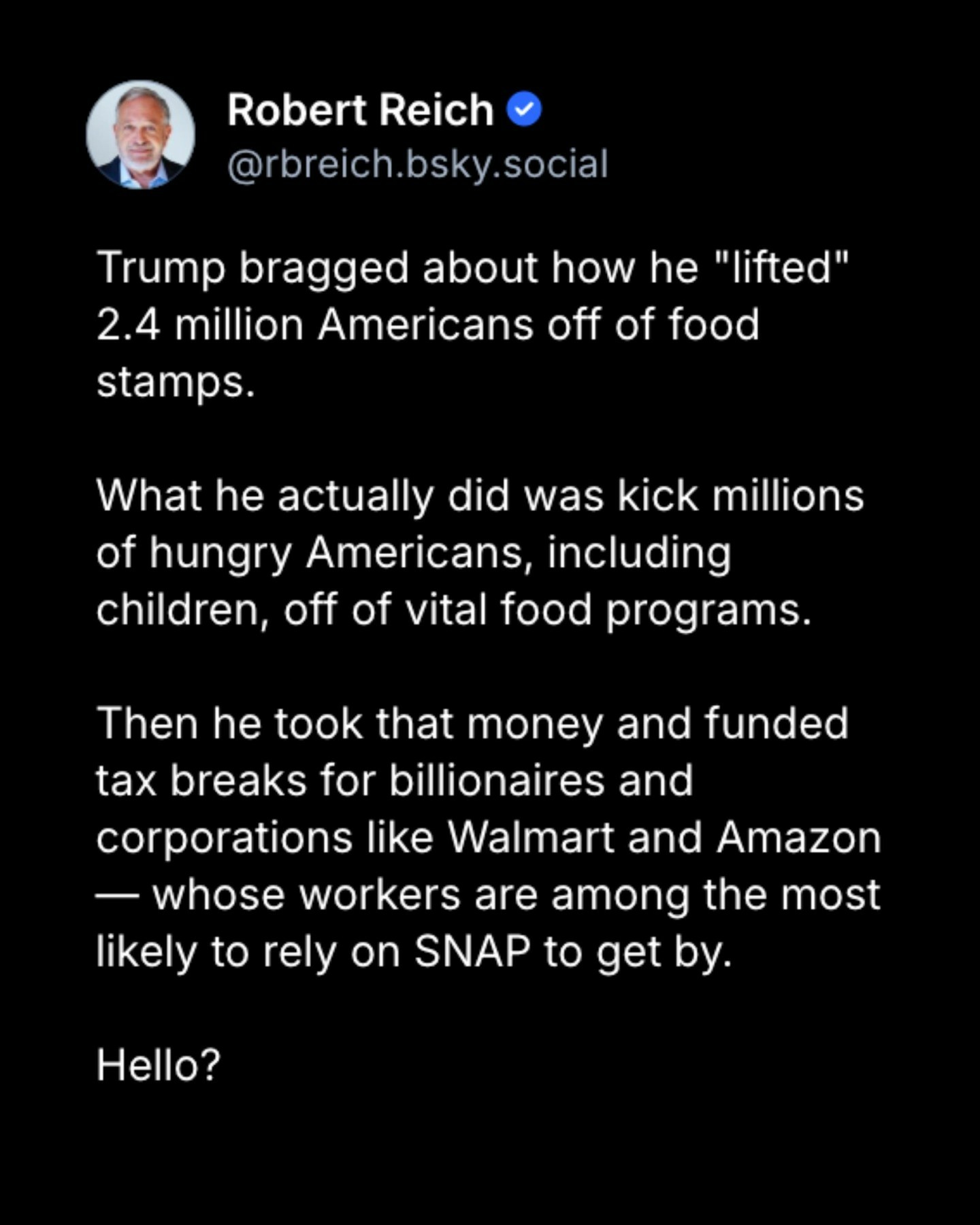Screen dimensions: 980x1225
Task: Click the word "Amazon" in the post
Action: pyautogui.click(x=798, y=836)
